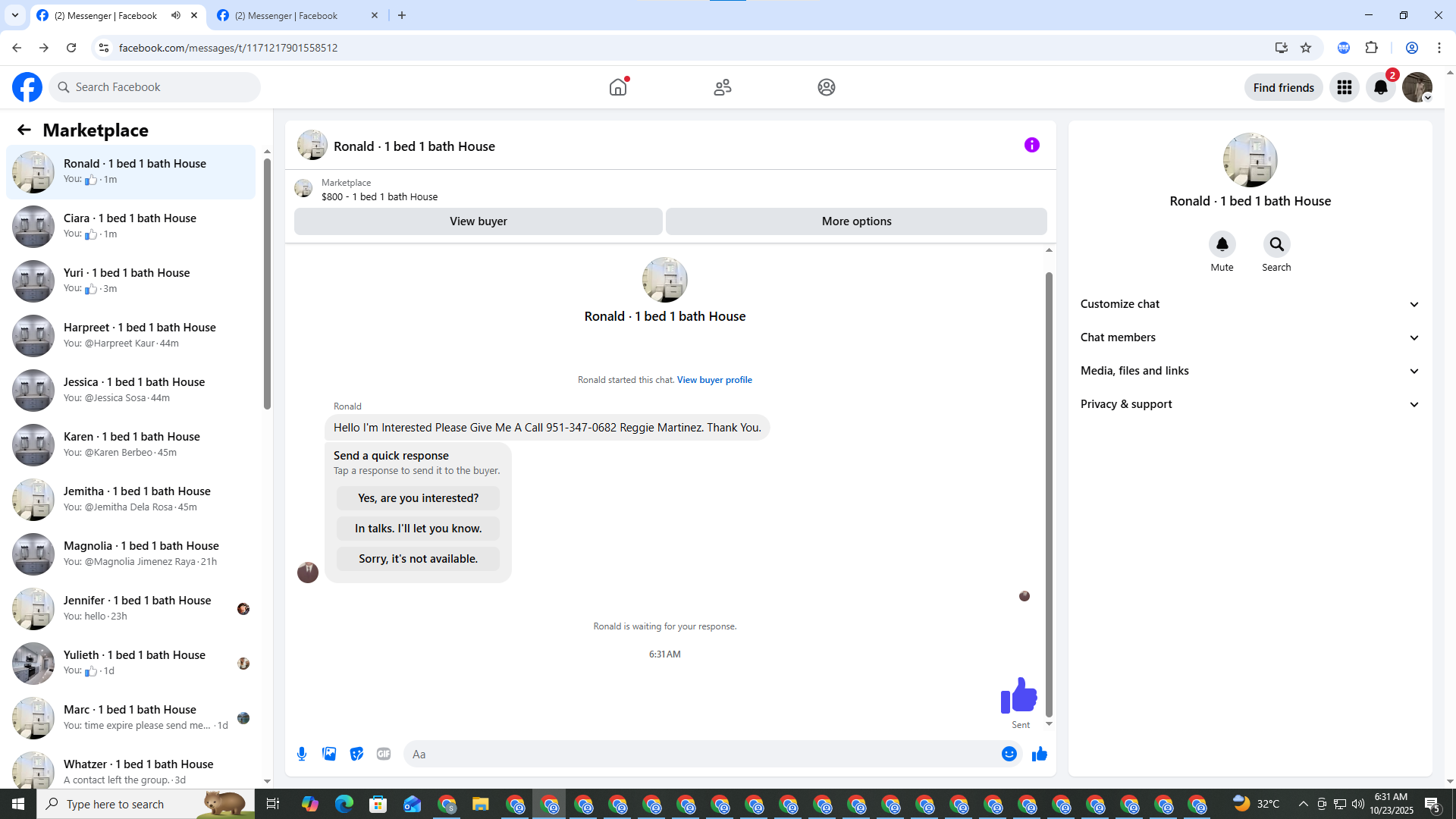Viewport: 1456px width, 819px height.
Task: Open the purple conversation info icon
Action: [1031, 145]
